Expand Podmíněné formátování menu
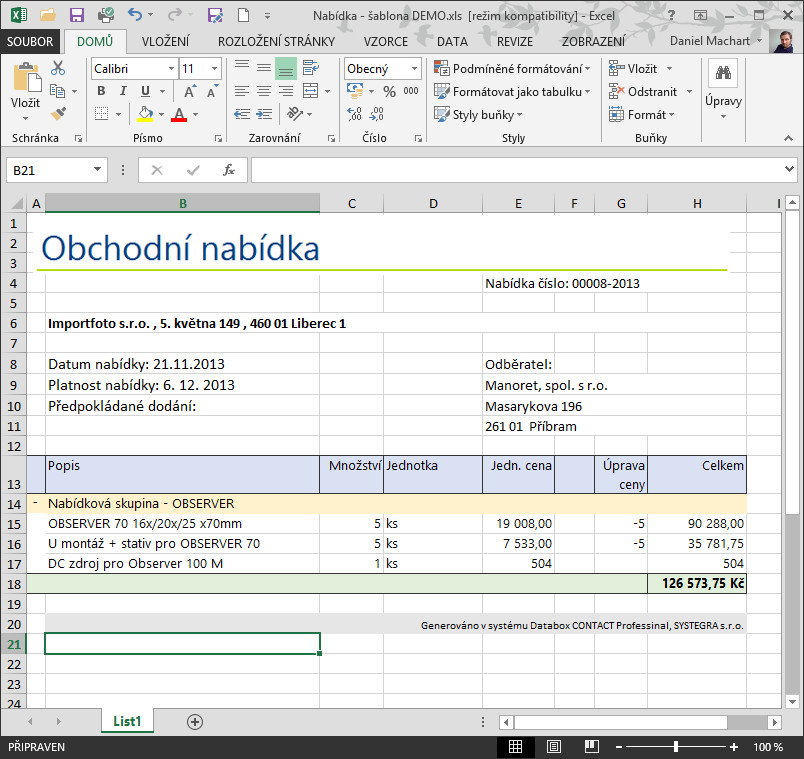804x759 pixels. click(x=512, y=68)
